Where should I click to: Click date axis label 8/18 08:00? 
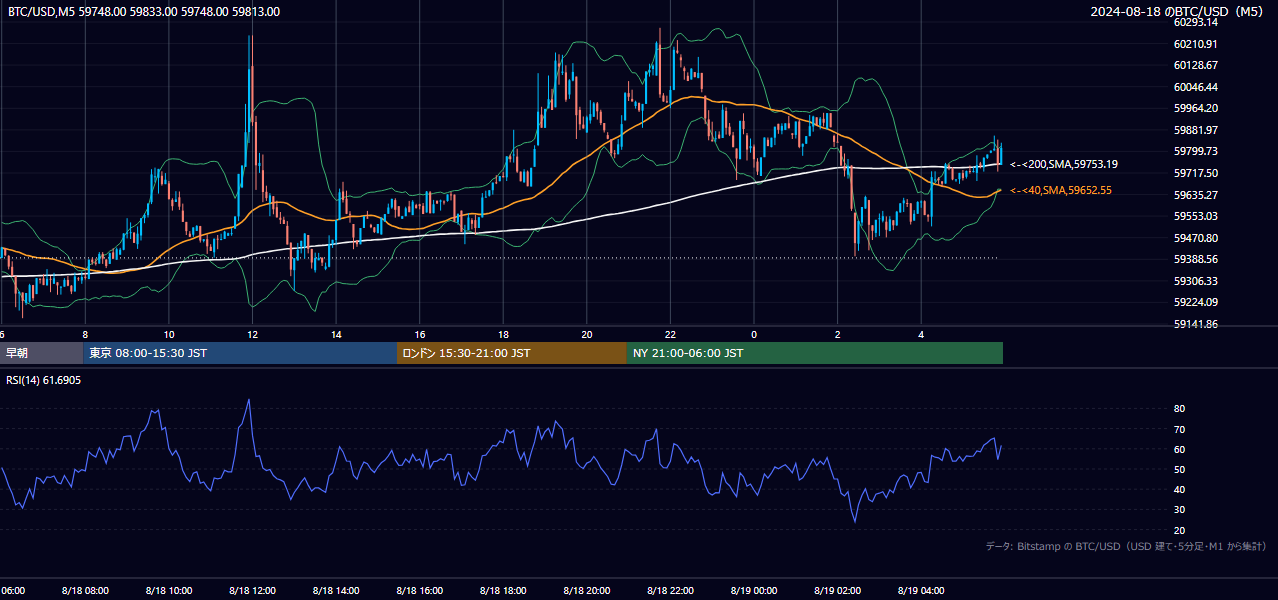pyautogui.click(x=85, y=591)
